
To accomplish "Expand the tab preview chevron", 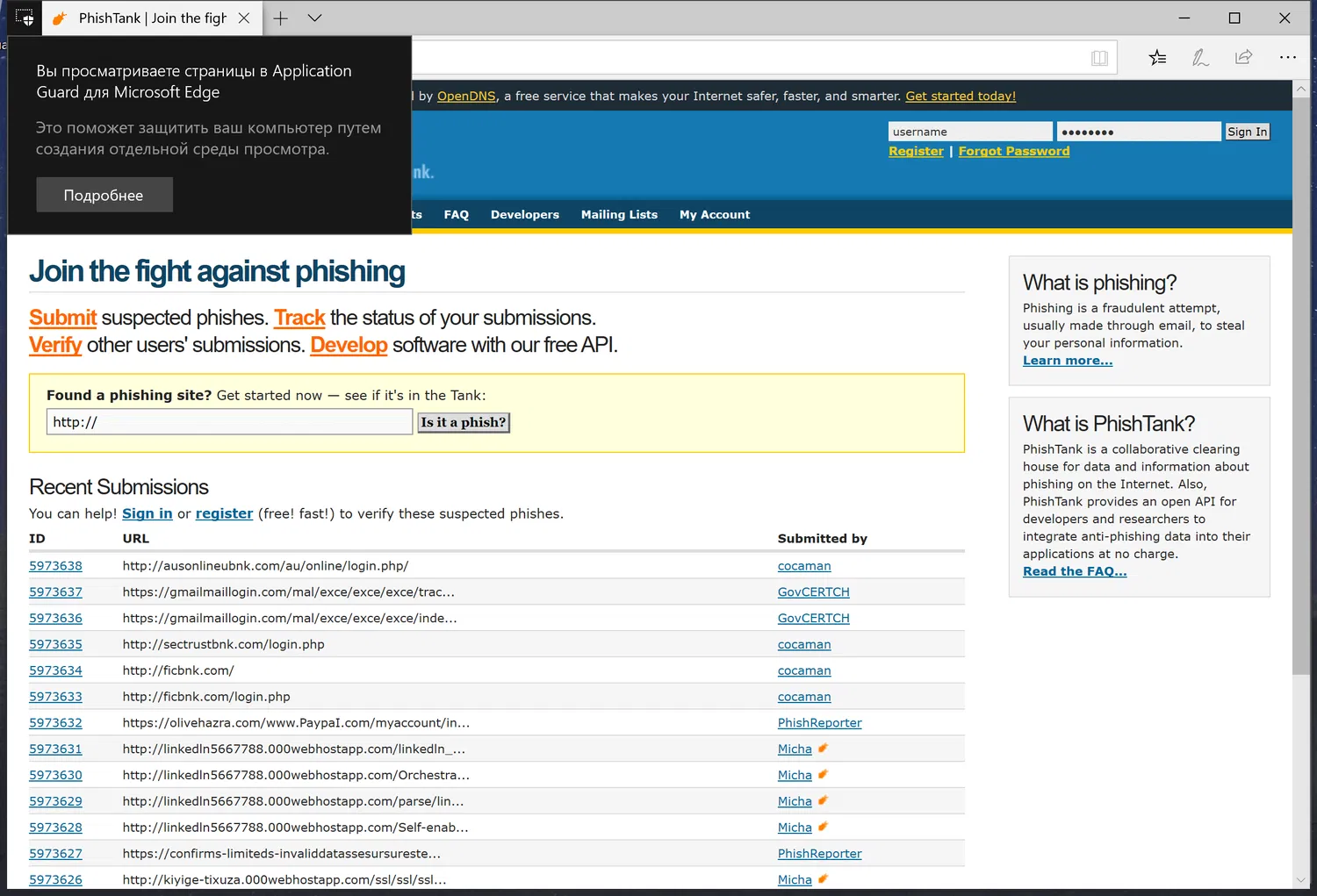I will point(314,18).
